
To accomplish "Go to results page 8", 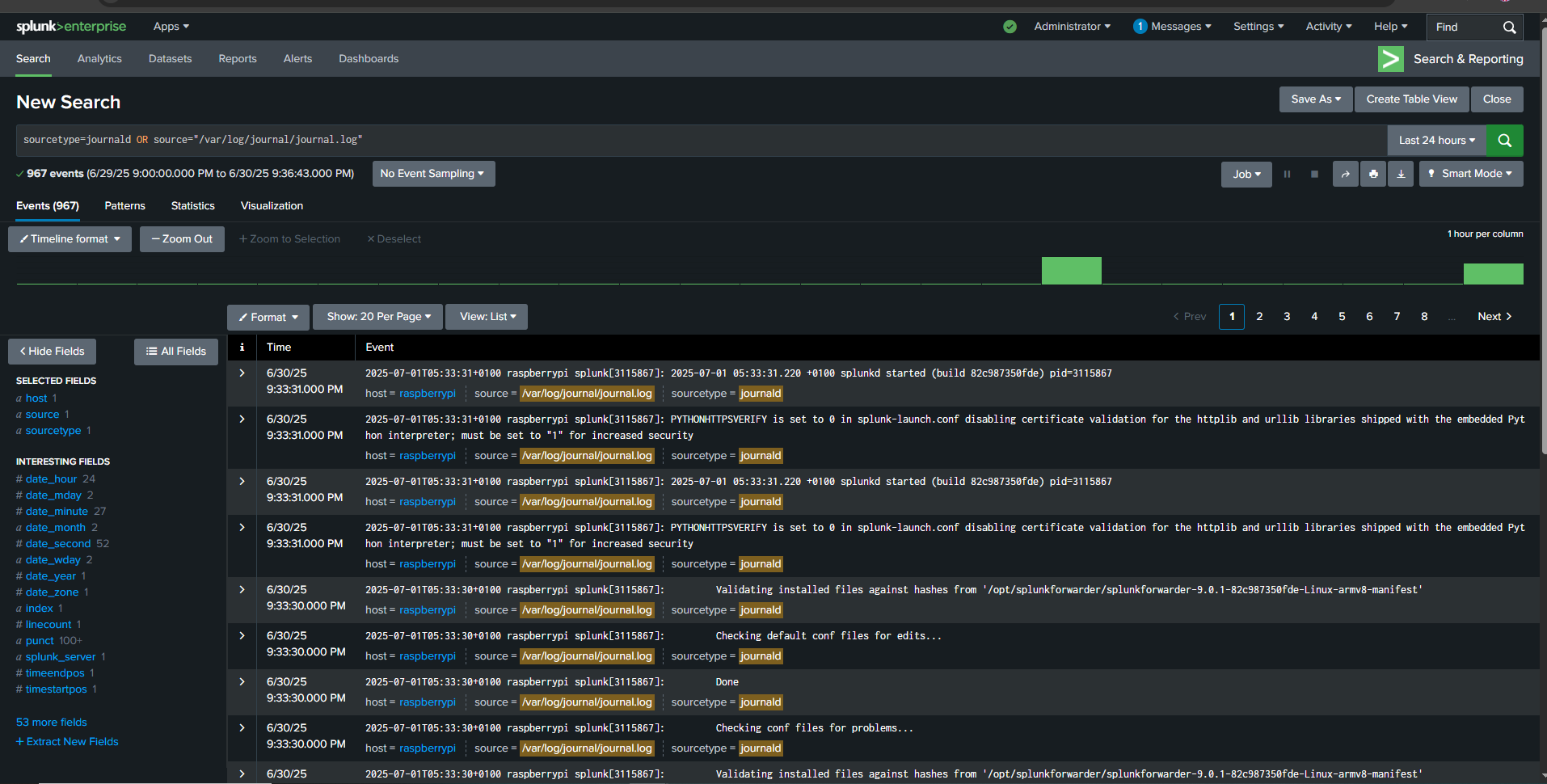I will (1424, 317).
